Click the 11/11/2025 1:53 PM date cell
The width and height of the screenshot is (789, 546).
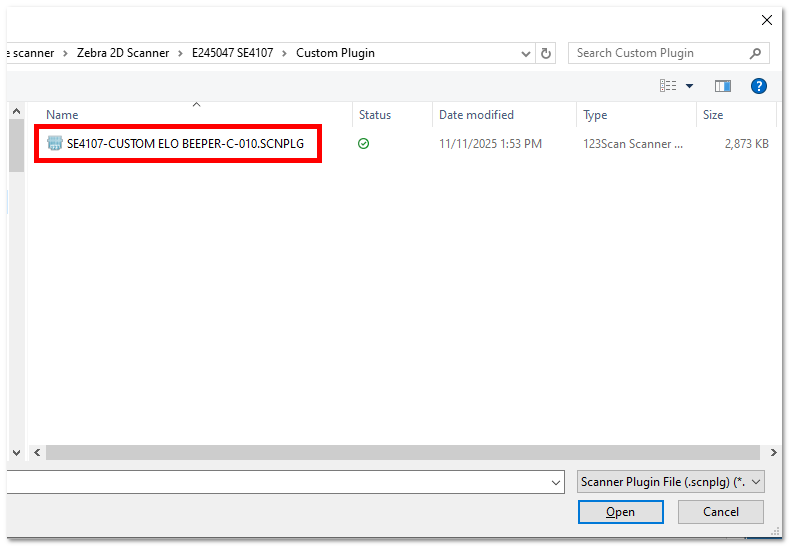[490, 144]
